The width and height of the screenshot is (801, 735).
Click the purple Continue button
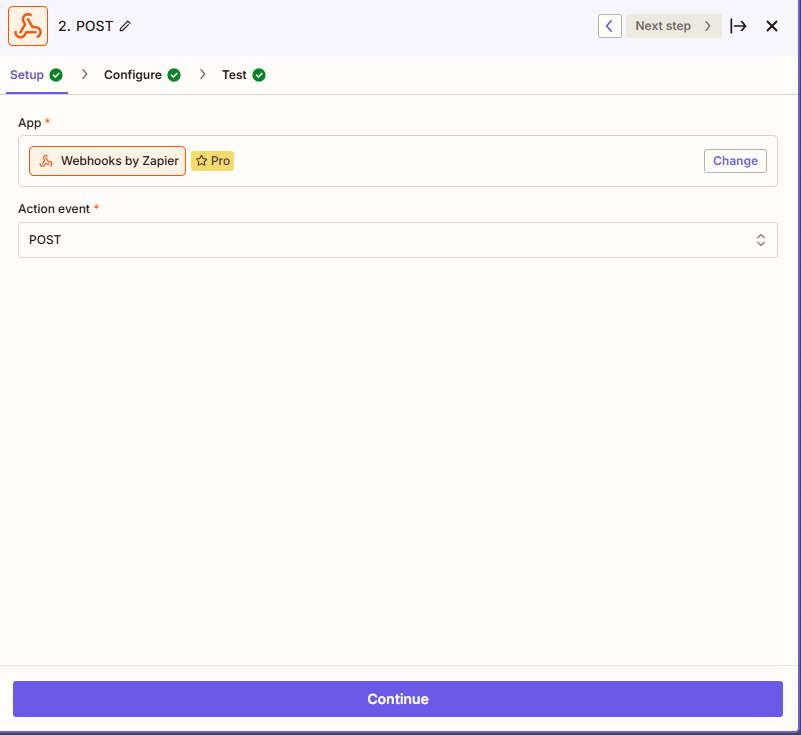[398, 699]
